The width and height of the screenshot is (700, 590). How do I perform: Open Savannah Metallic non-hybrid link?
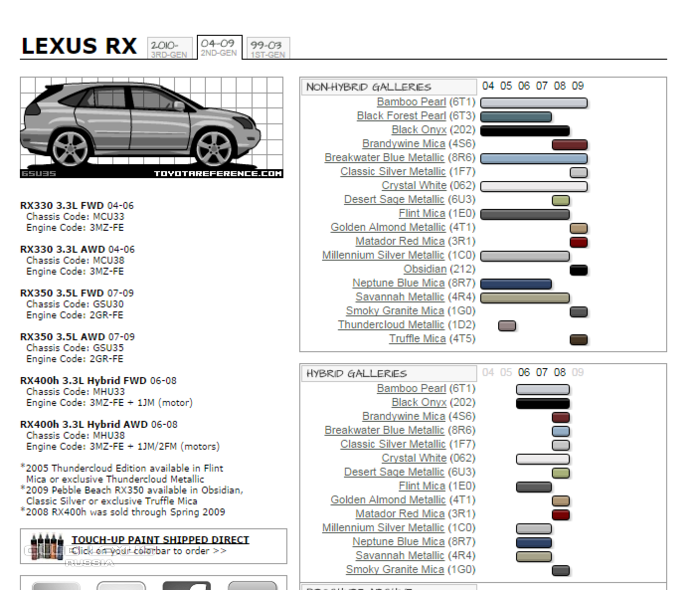pyautogui.click(x=400, y=296)
